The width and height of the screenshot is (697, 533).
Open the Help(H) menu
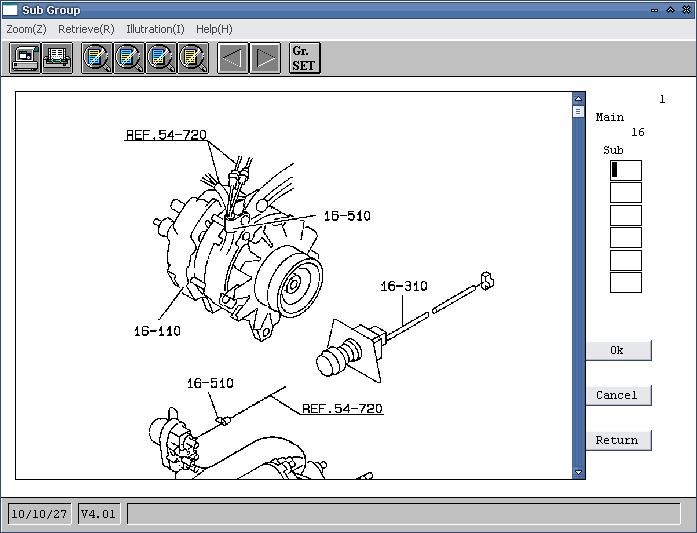(x=214, y=29)
